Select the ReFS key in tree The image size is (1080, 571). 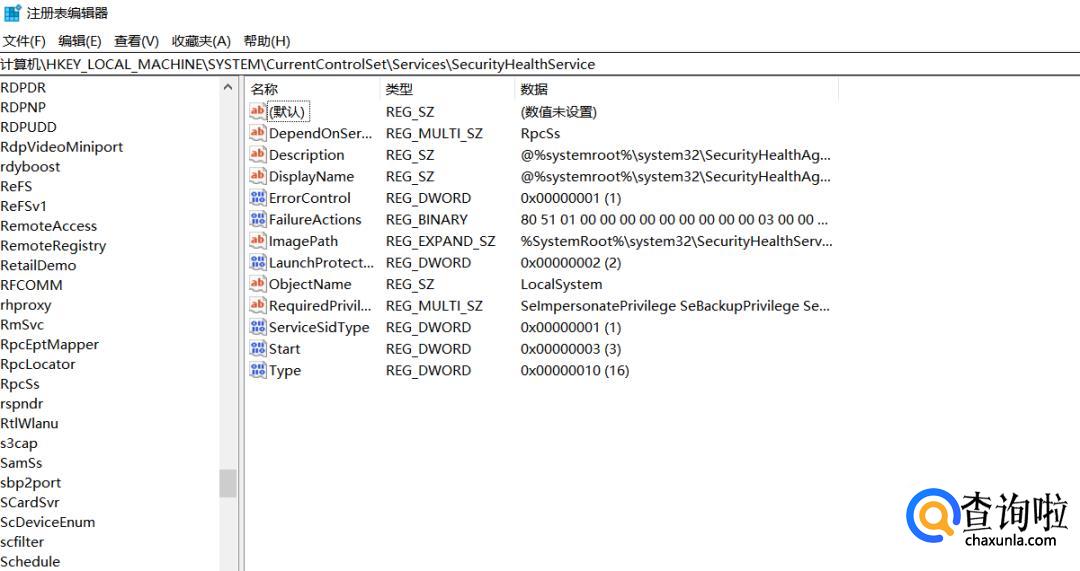(17, 187)
